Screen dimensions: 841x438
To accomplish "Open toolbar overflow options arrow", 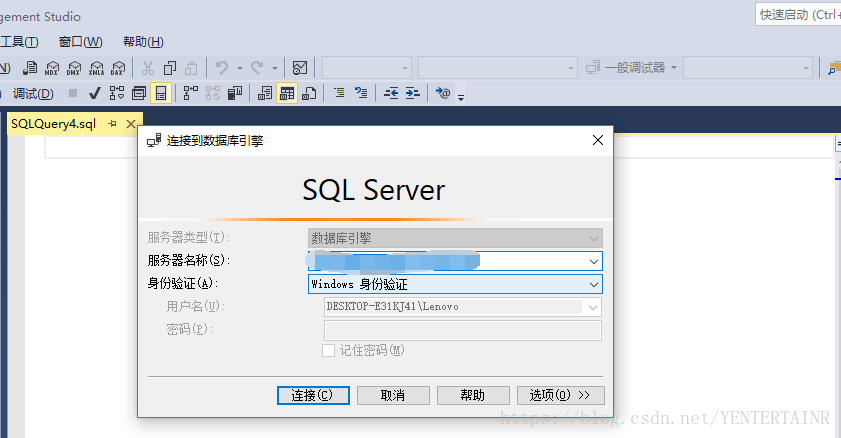I will (x=461, y=97).
